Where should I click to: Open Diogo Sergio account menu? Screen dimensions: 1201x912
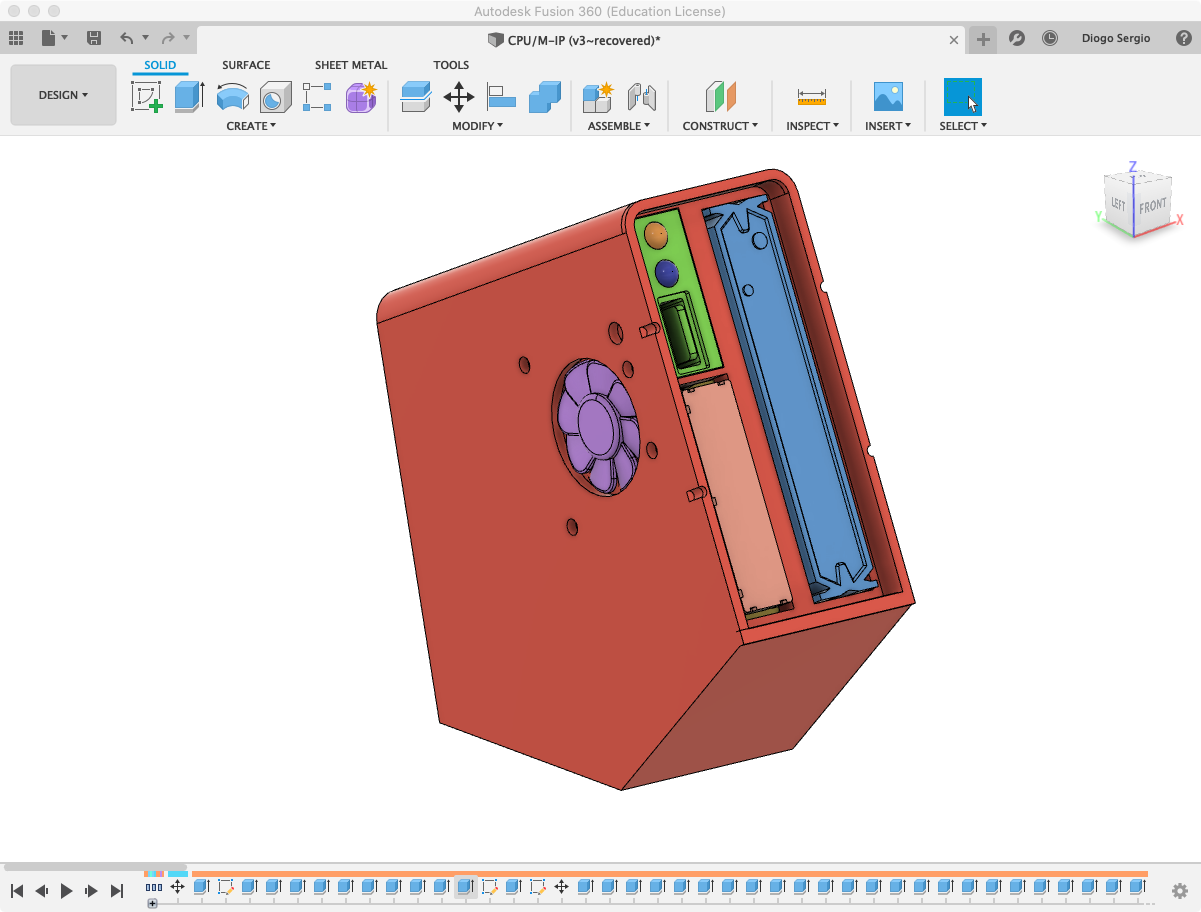pyautogui.click(x=1116, y=38)
